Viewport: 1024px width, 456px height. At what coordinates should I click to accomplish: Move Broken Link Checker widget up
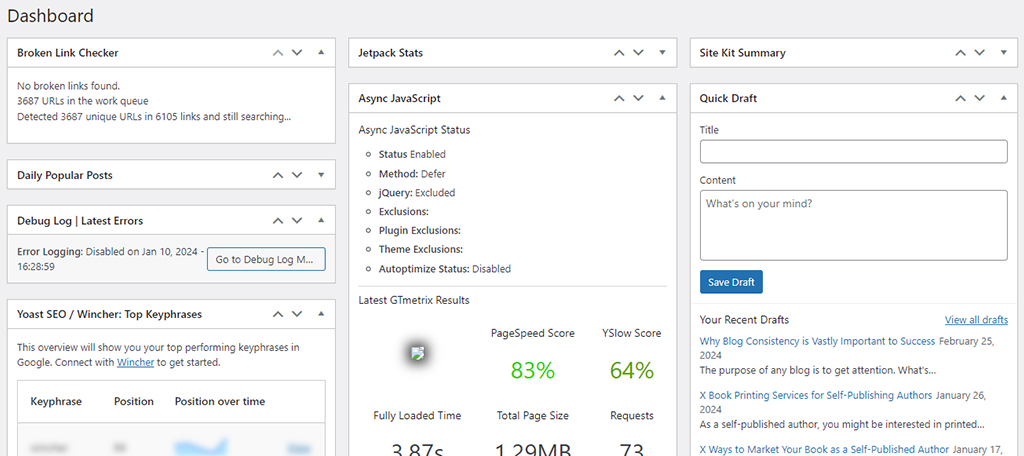(278, 53)
